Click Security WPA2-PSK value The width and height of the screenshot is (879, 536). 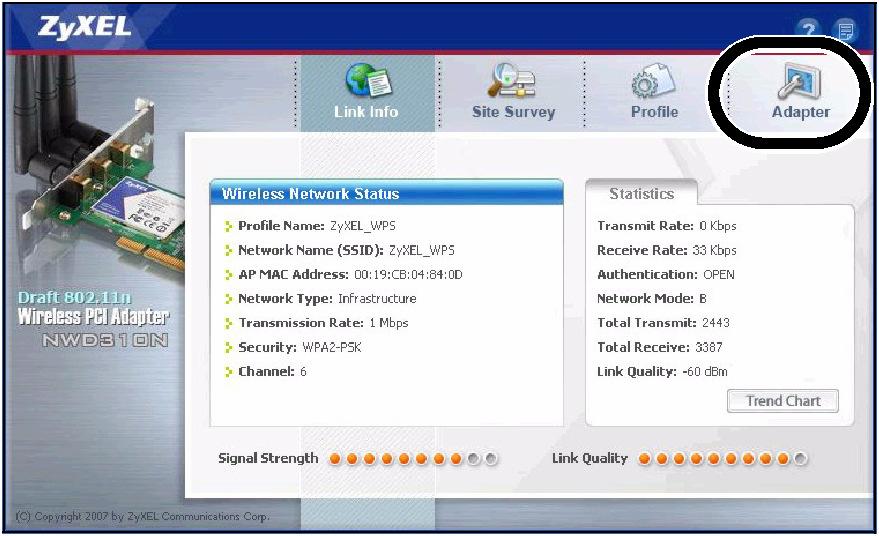point(332,348)
